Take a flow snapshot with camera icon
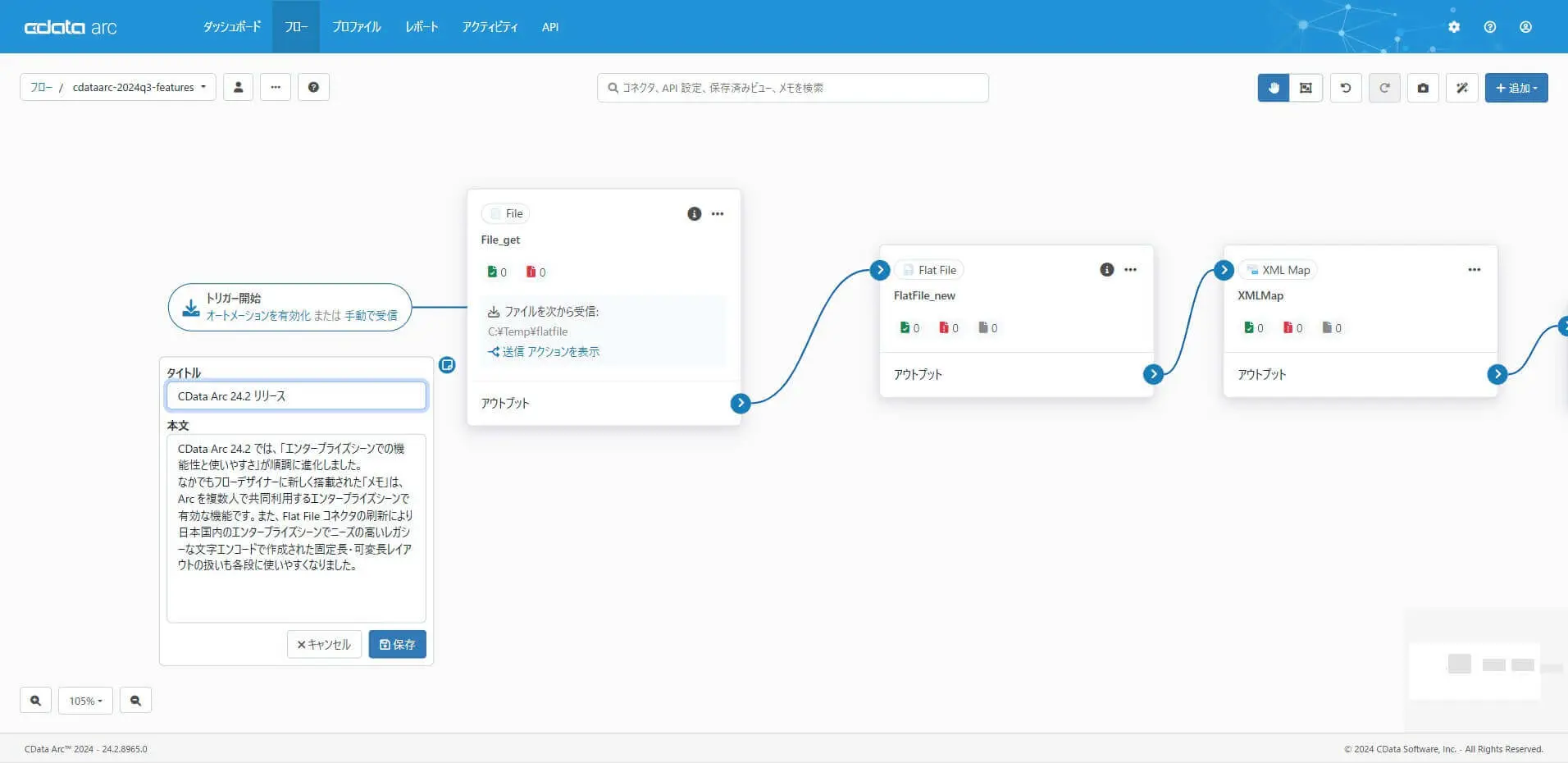The width and height of the screenshot is (1568, 763). pyautogui.click(x=1423, y=88)
